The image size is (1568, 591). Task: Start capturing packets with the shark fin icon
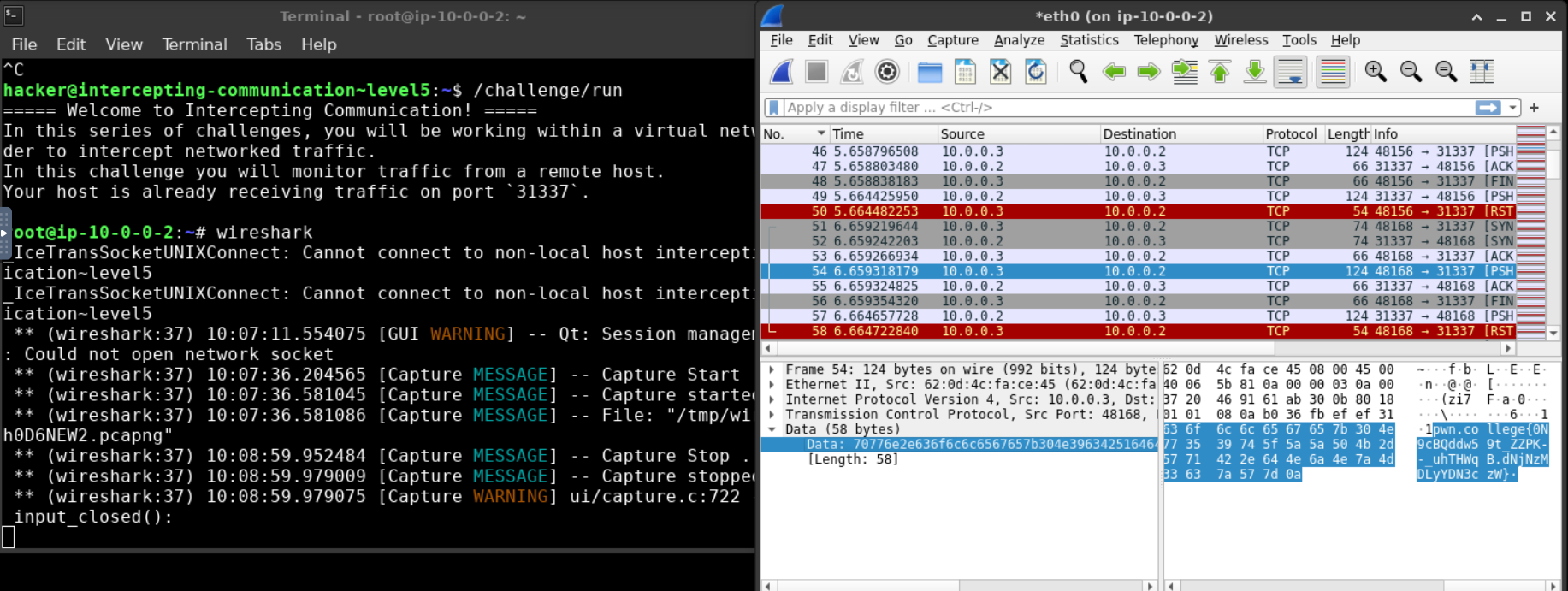(781, 72)
